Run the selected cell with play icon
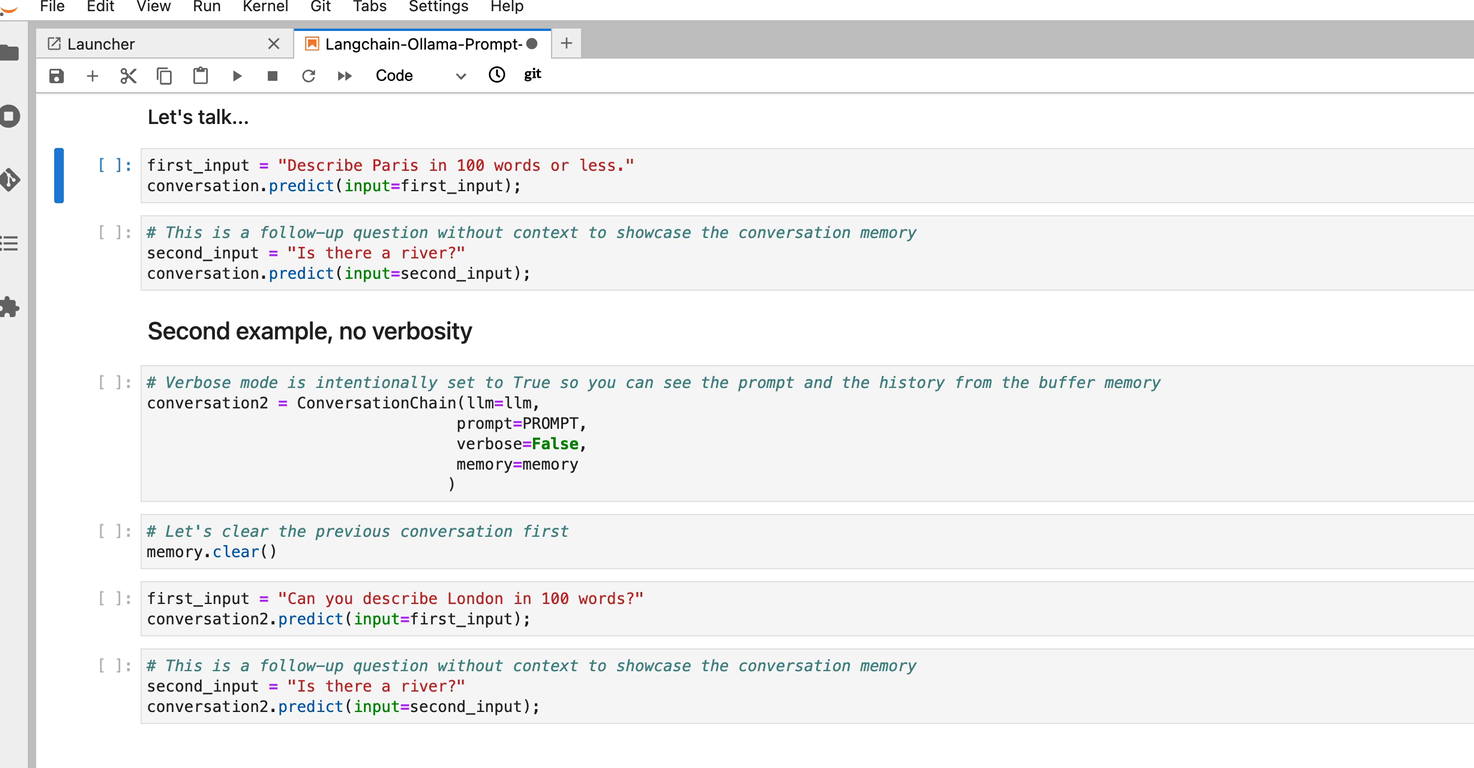The image size is (1474, 768). tap(237, 76)
